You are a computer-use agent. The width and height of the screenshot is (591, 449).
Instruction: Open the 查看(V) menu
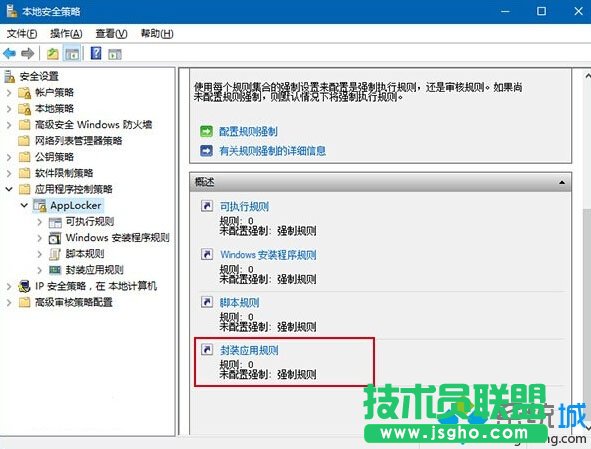pyautogui.click(x=112, y=34)
